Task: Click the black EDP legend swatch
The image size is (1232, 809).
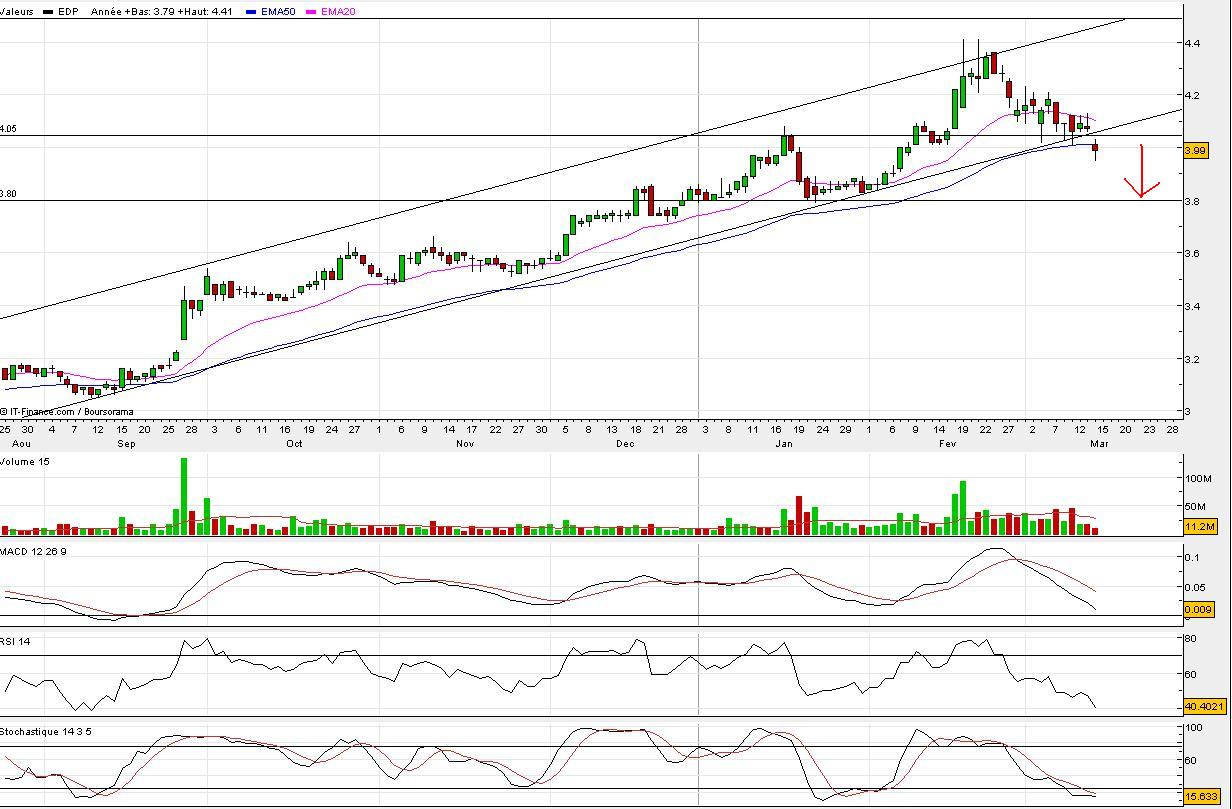Action: (x=47, y=11)
